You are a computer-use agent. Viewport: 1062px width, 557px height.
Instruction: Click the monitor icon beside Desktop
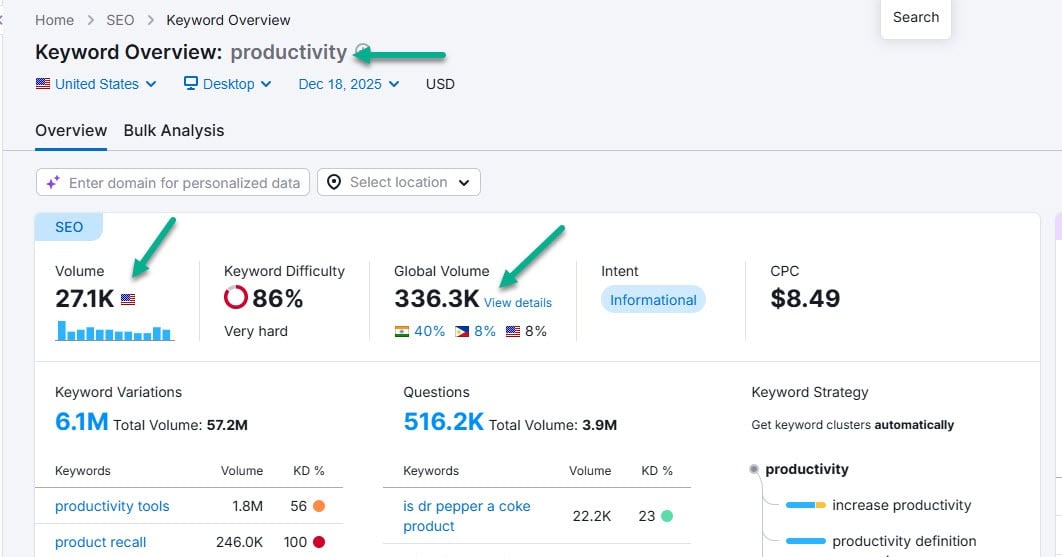coord(191,83)
